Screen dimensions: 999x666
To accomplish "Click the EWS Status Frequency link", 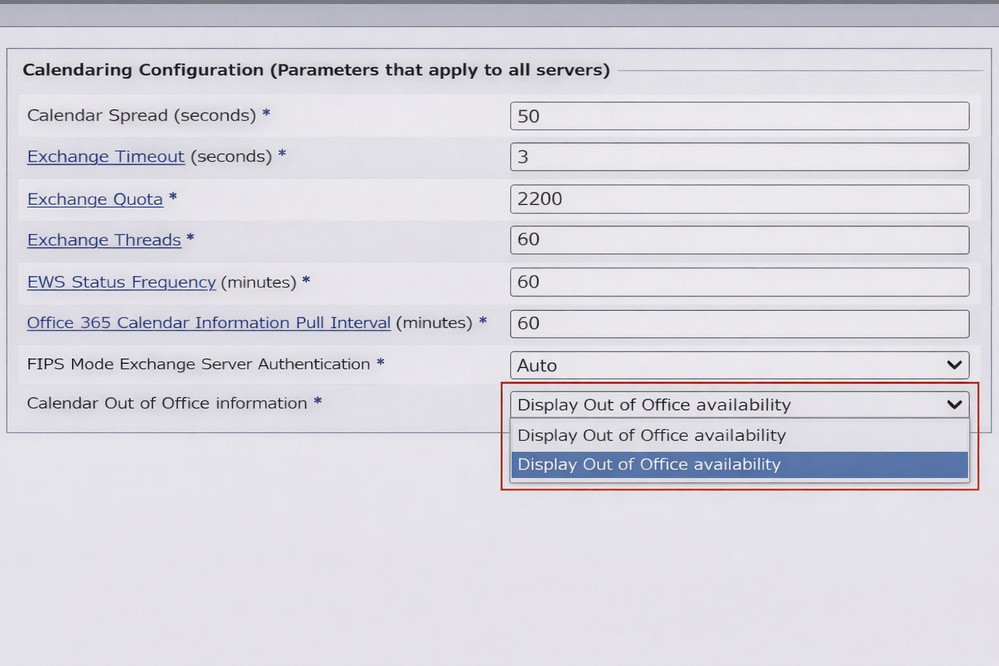I will (121, 282).
